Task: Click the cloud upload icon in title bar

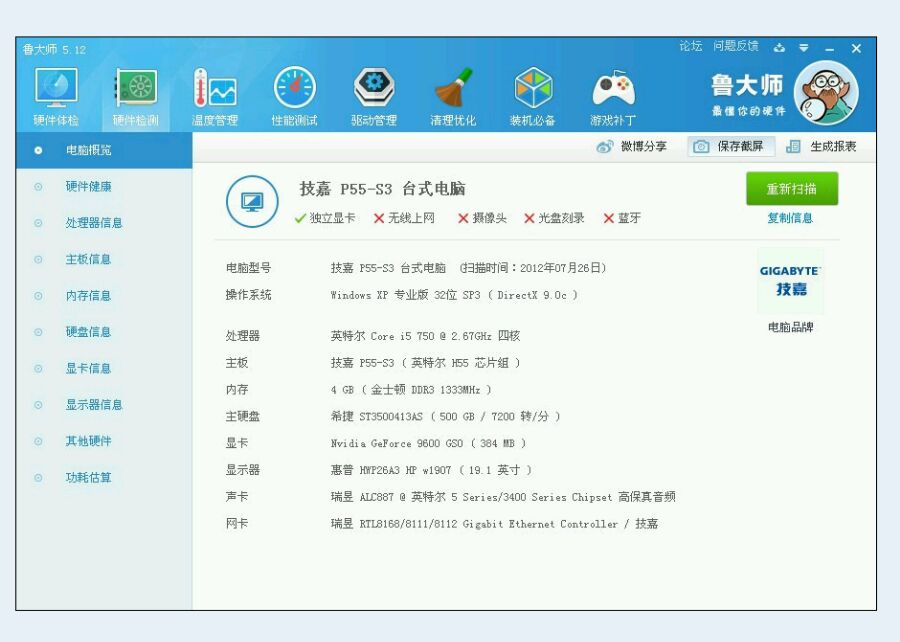Action: [x=779, y=48]
